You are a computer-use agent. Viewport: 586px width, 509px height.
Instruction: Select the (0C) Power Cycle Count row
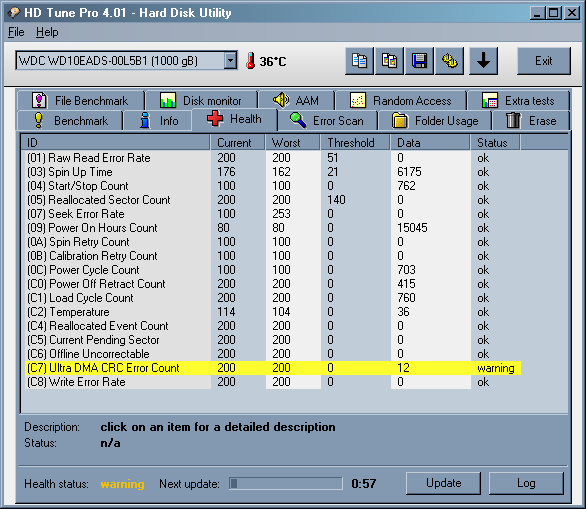point(273,270)
